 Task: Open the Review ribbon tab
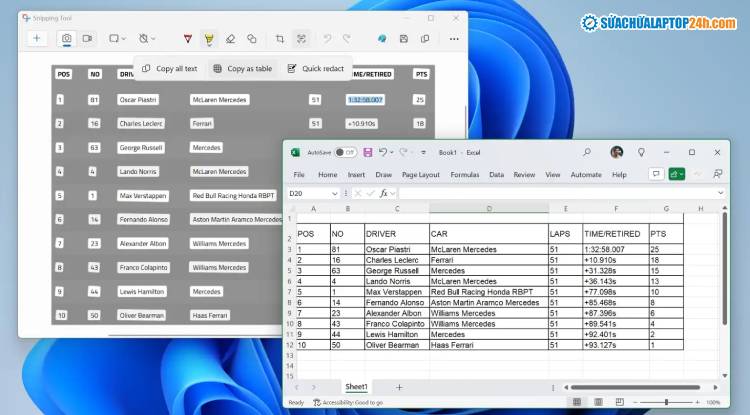click(x=524, y=175)
